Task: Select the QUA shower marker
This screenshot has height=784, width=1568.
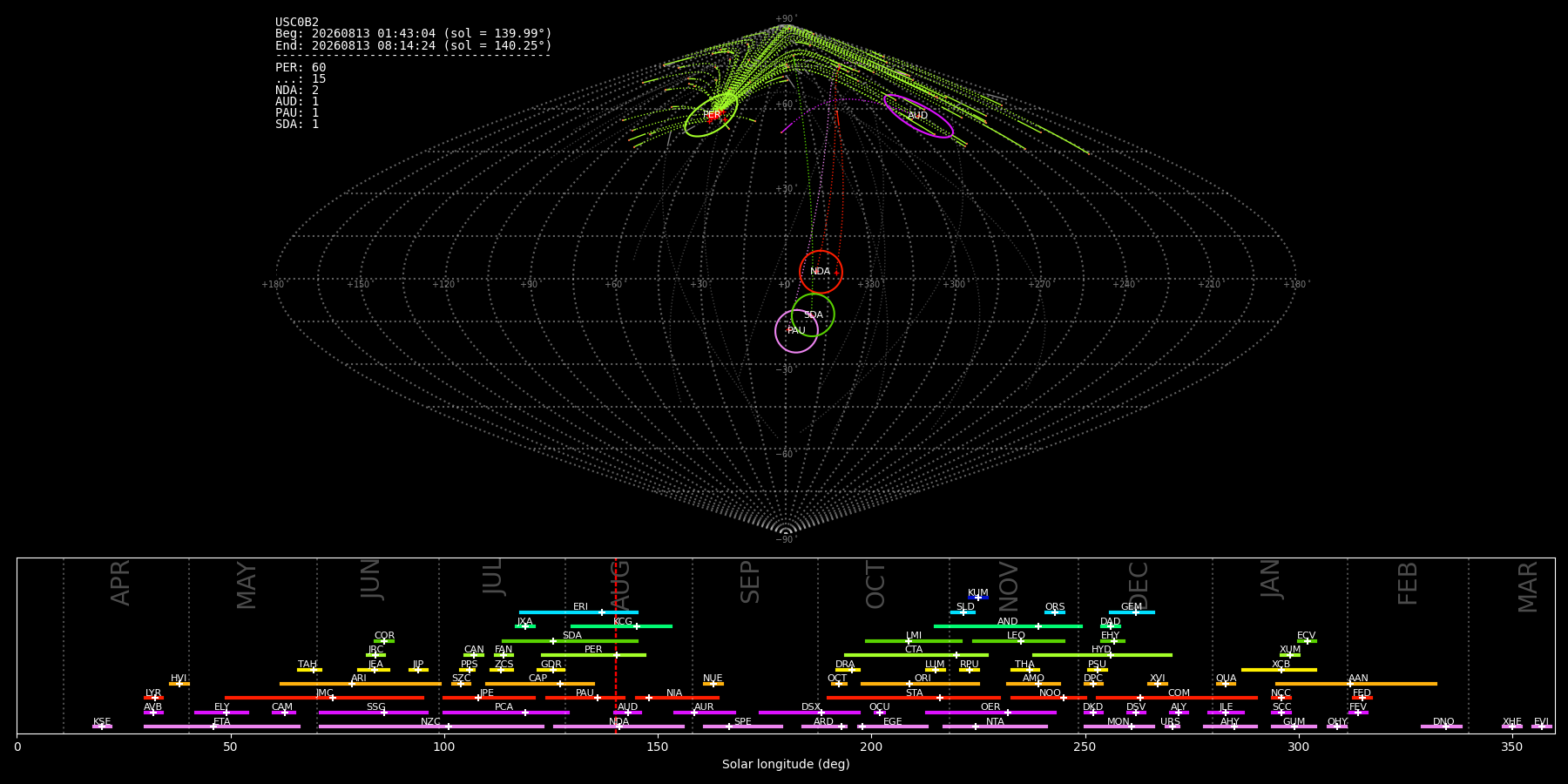Action: coord(1226,684)
